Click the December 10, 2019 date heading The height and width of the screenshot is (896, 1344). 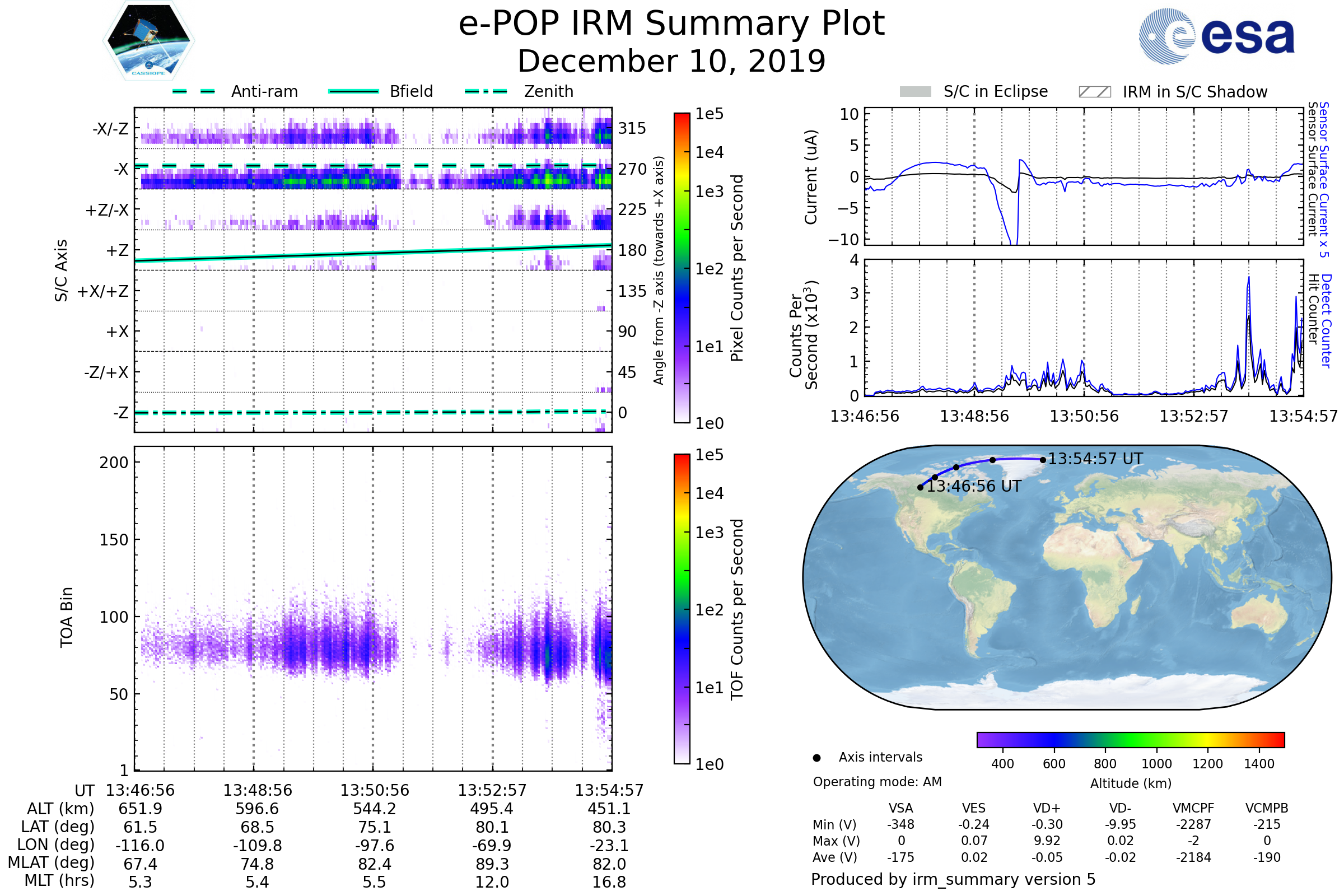tap(671, 62)
